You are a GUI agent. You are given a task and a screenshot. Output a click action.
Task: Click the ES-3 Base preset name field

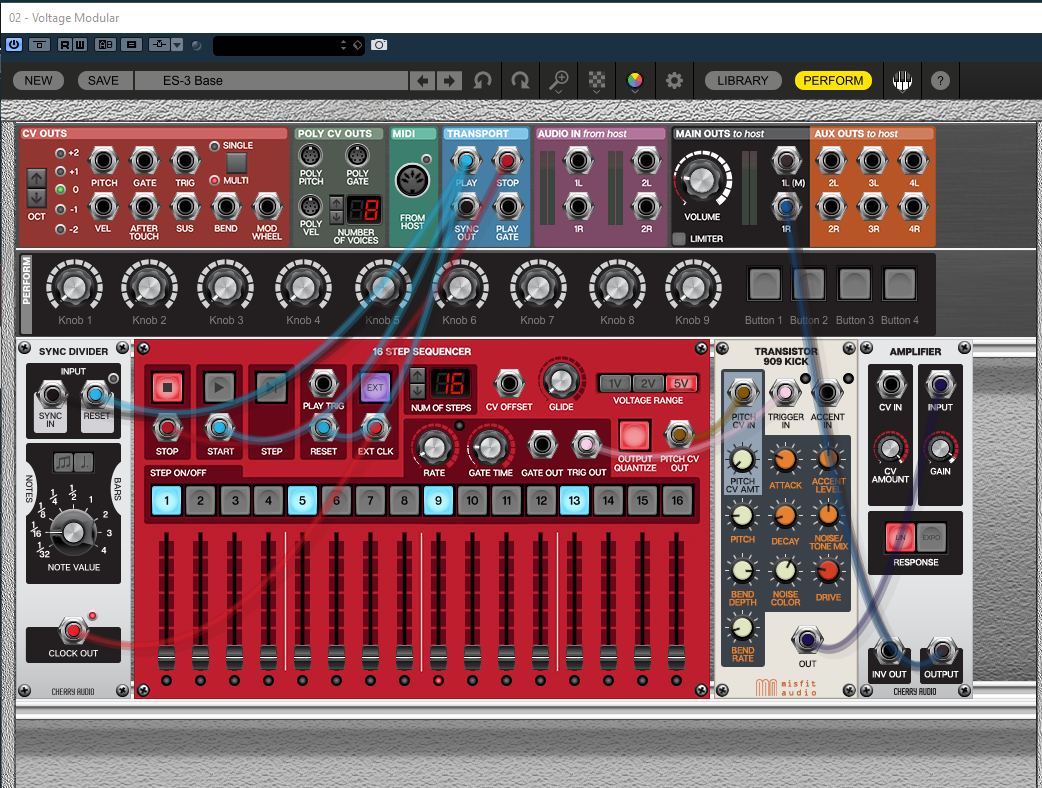271,81
